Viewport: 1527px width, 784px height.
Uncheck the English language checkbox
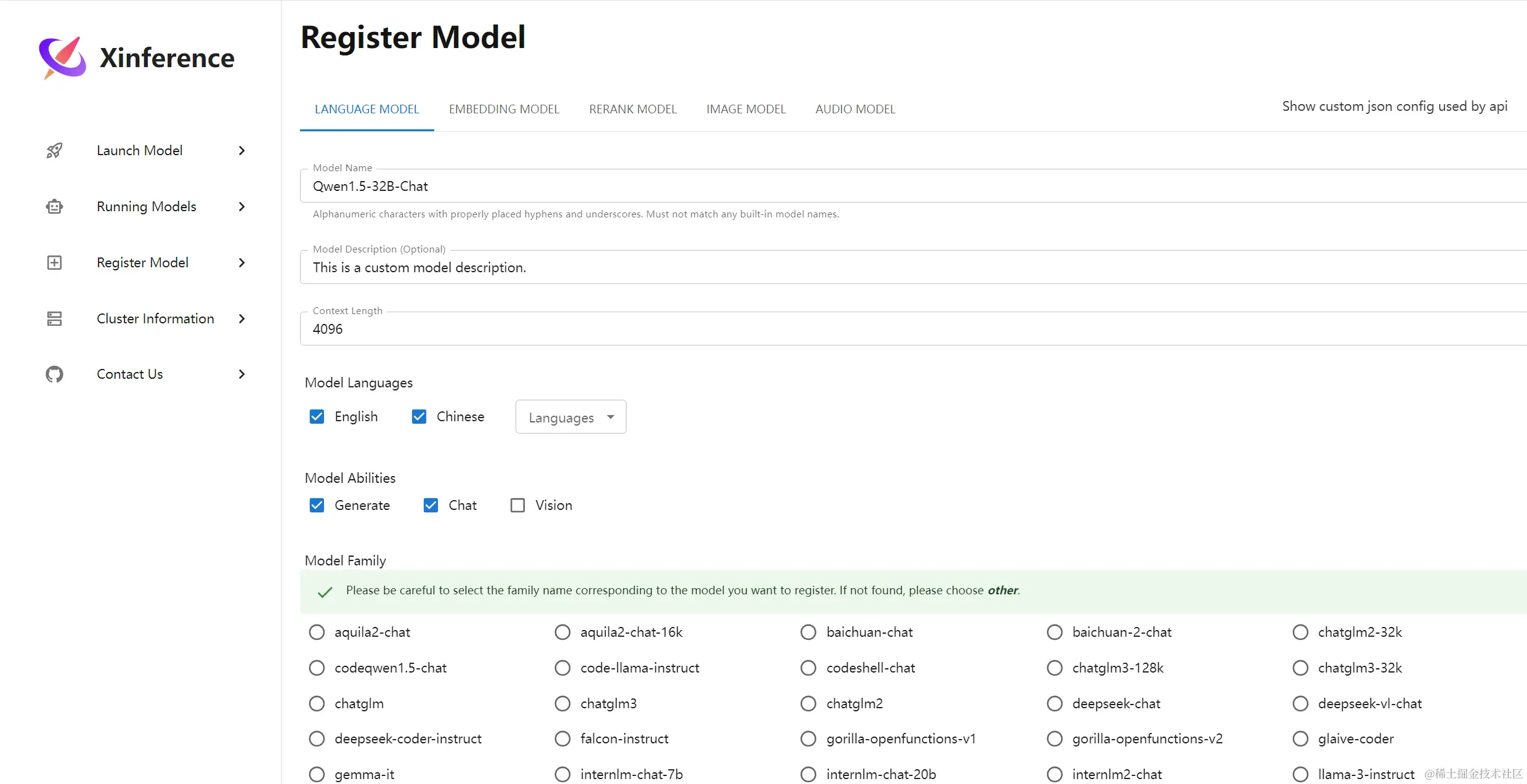317,417
